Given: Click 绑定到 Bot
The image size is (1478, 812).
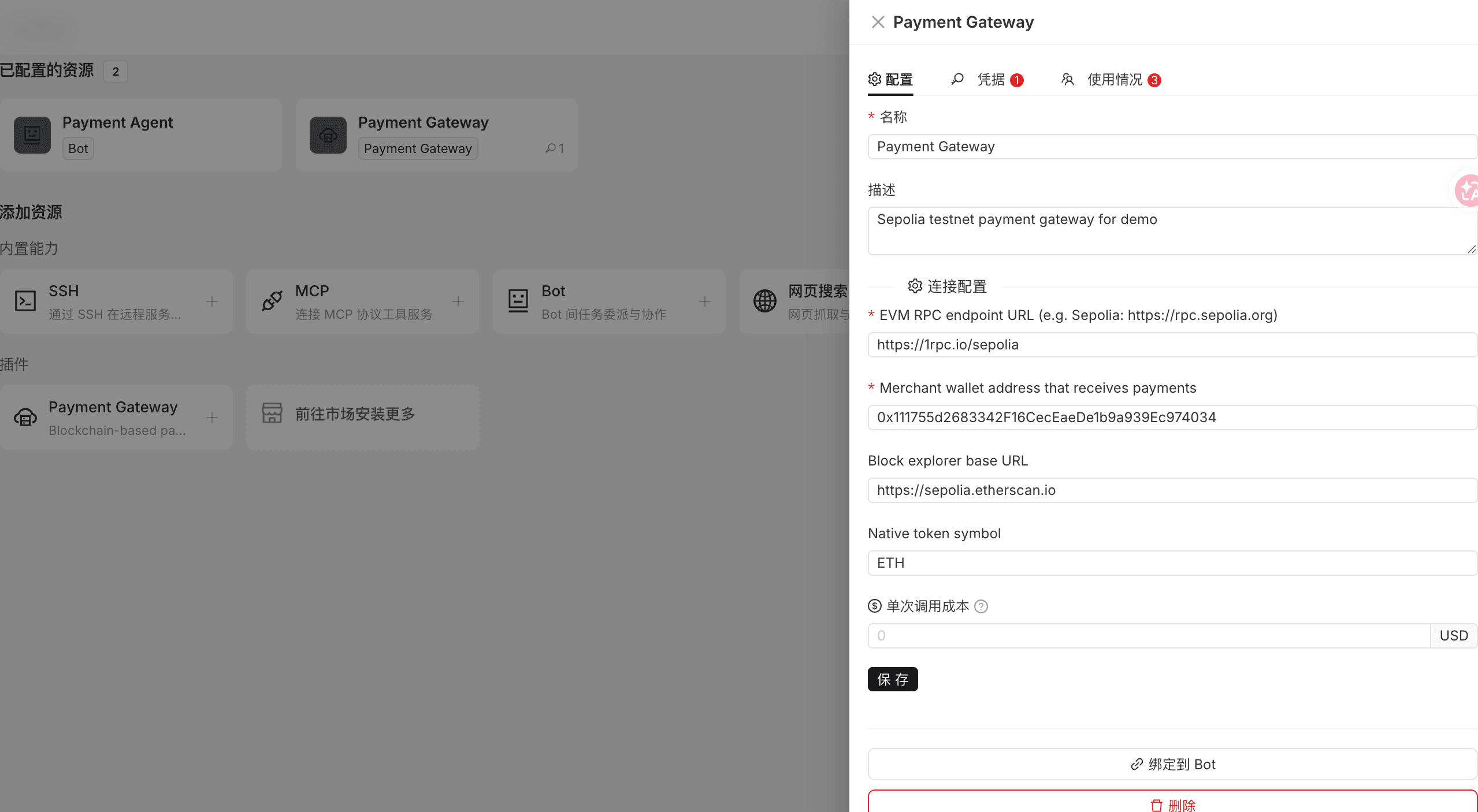Looking at the screenshot, I should coord(1172,763).
